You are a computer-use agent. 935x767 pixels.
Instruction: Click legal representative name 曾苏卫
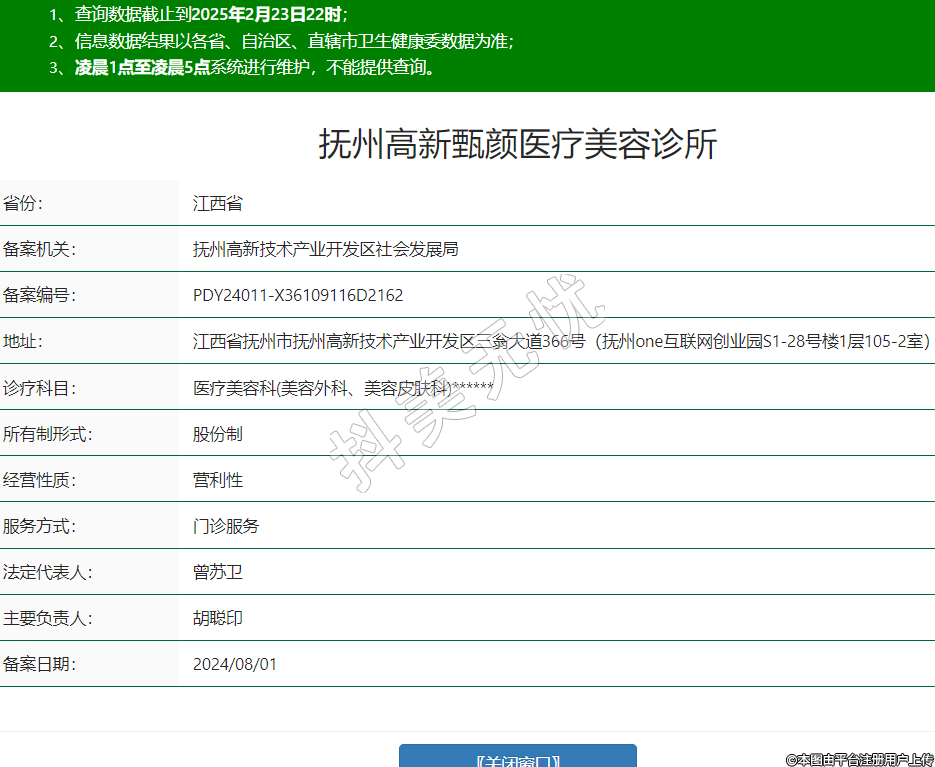click(x=218, y=573)
